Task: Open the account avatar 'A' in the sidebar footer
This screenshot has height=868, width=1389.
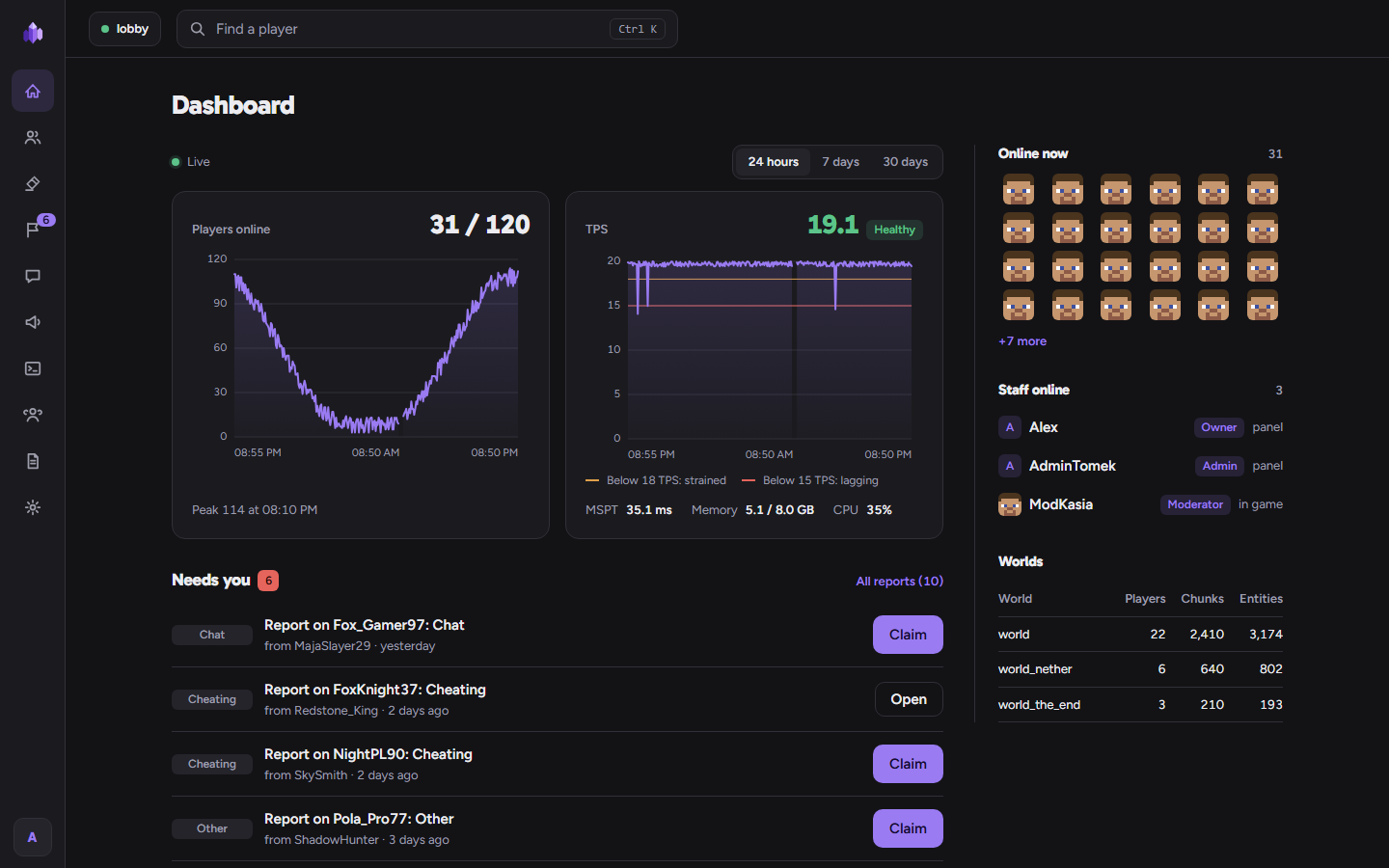Action: [33, 837]
